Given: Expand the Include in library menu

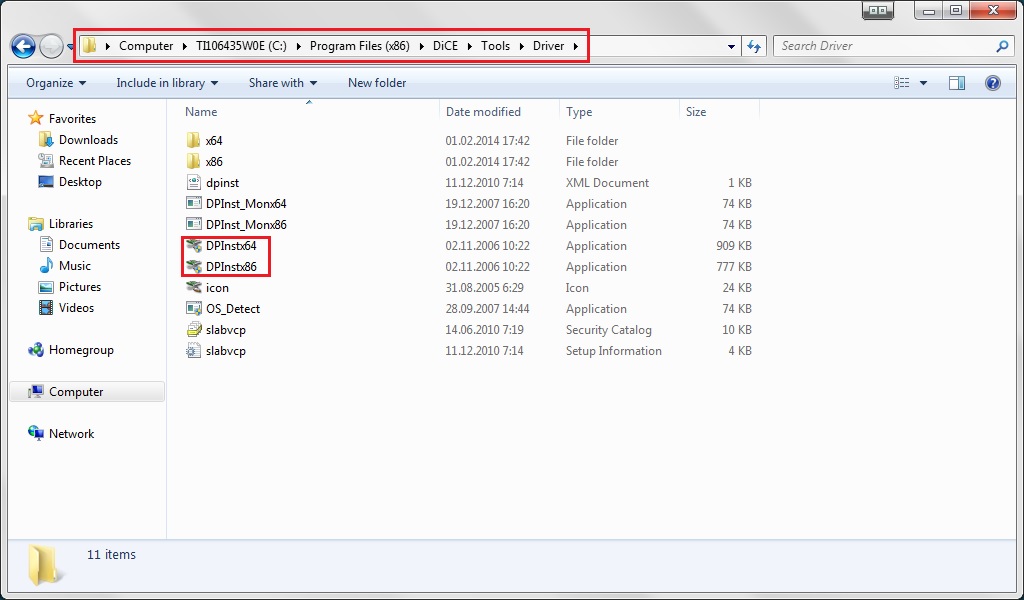Looking at the screenshot, I should [166, 83].
